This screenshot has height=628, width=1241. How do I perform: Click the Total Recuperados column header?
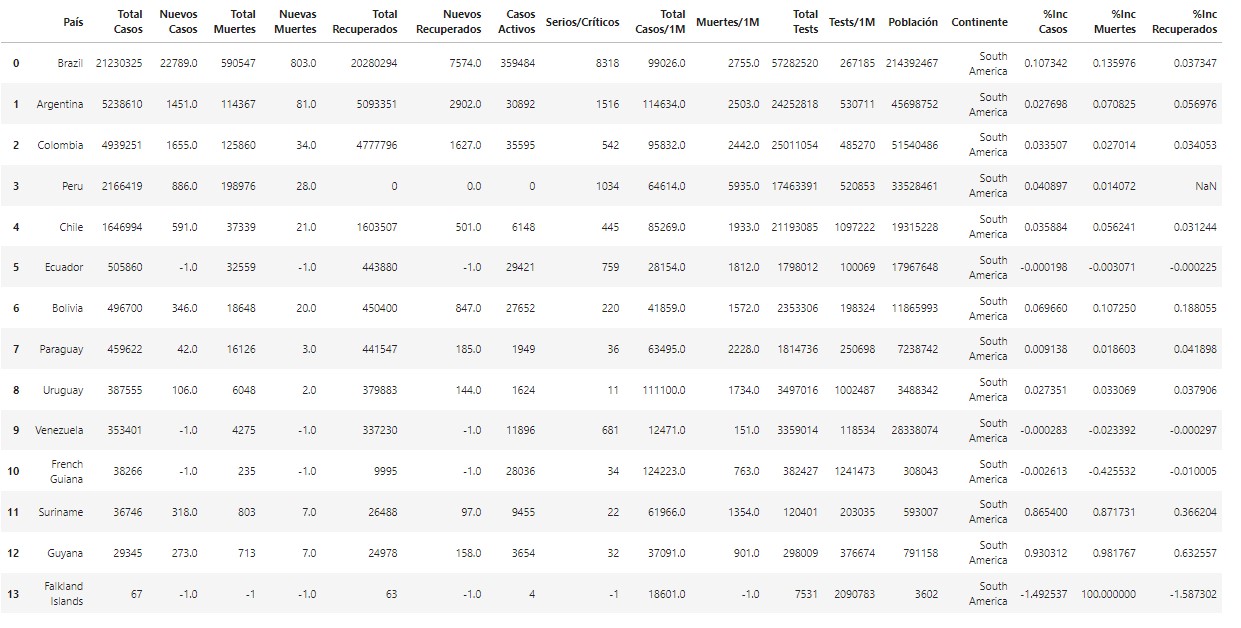[x=365, y=22]
